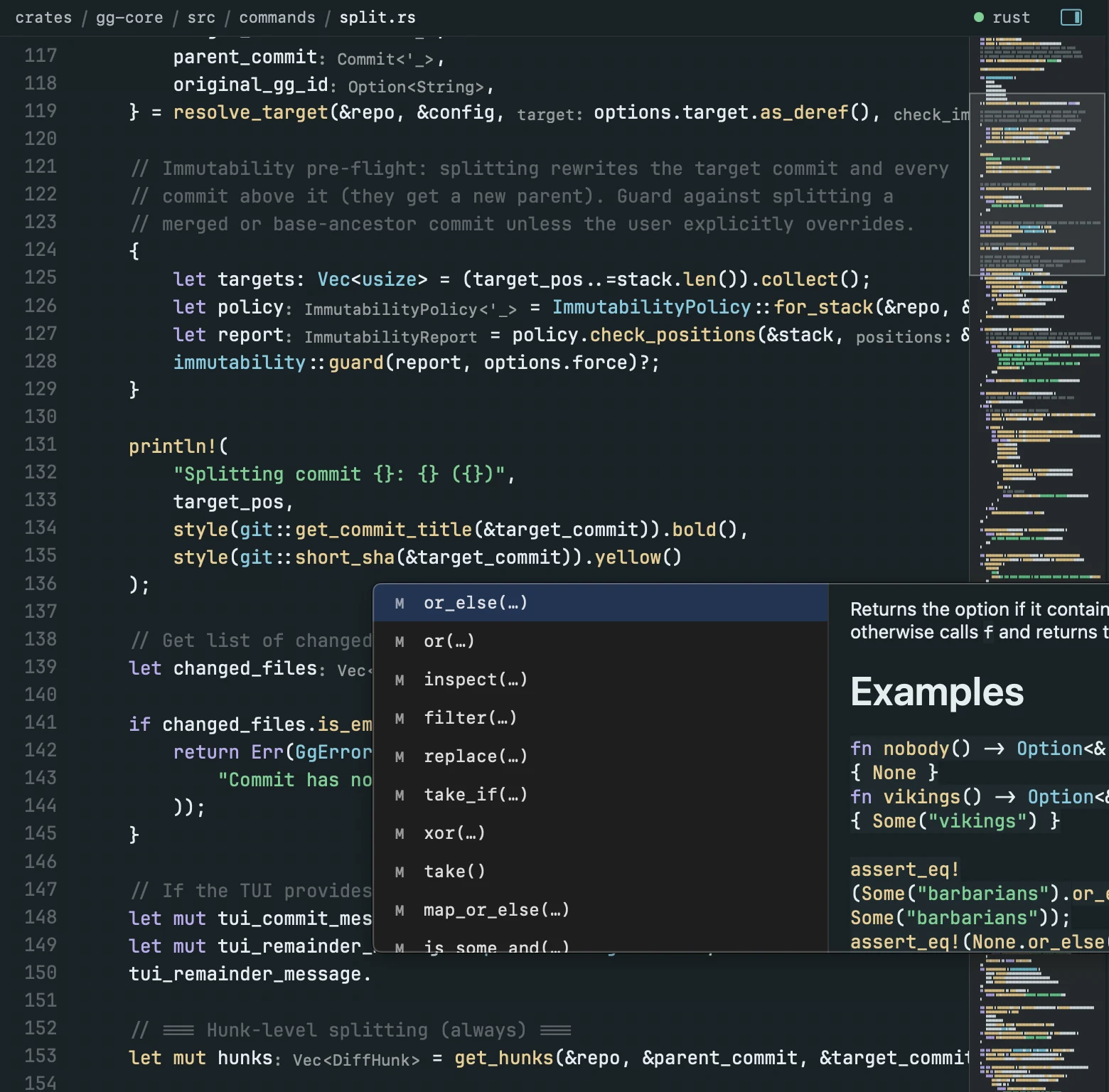Select the take_if(…) suggestion
This screenshot has height=1092, width=1109.
601,795
